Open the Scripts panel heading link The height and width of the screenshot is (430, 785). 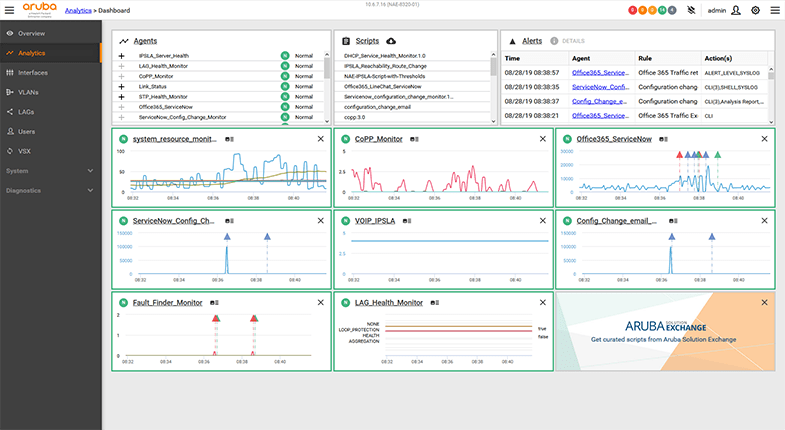click(367, 41)
